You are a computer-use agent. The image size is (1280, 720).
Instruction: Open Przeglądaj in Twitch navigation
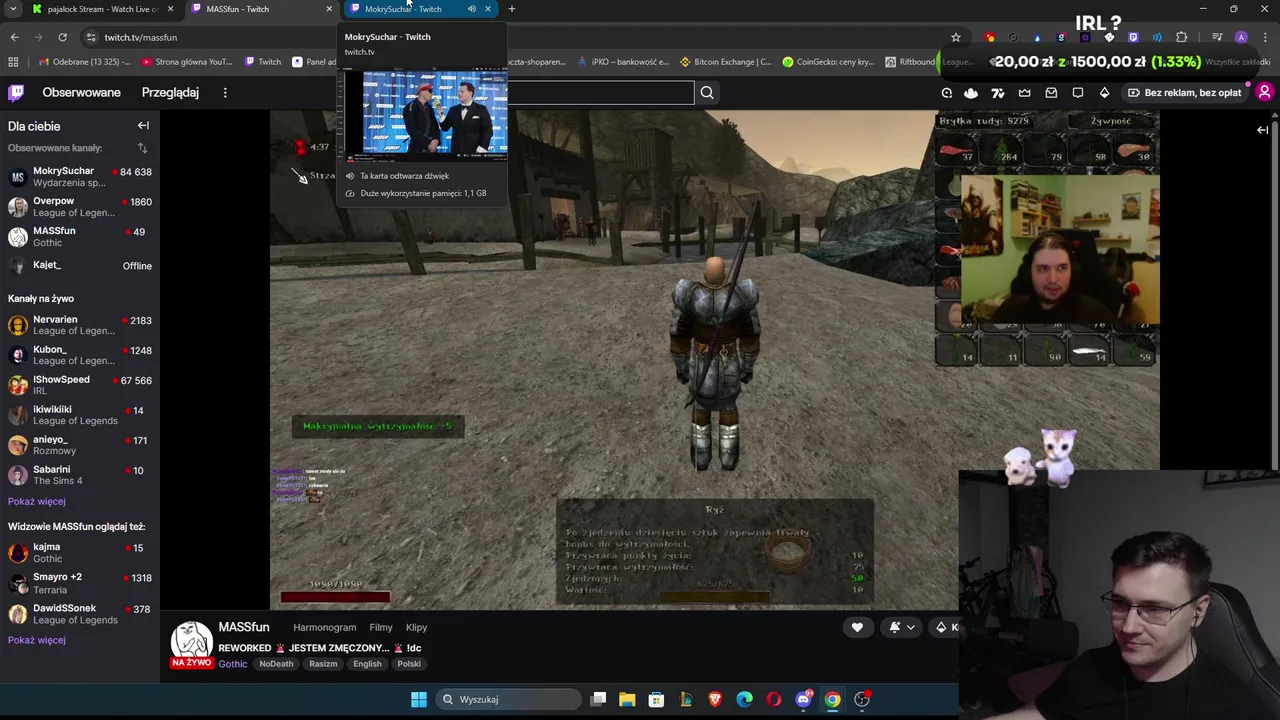click(170, 92)
